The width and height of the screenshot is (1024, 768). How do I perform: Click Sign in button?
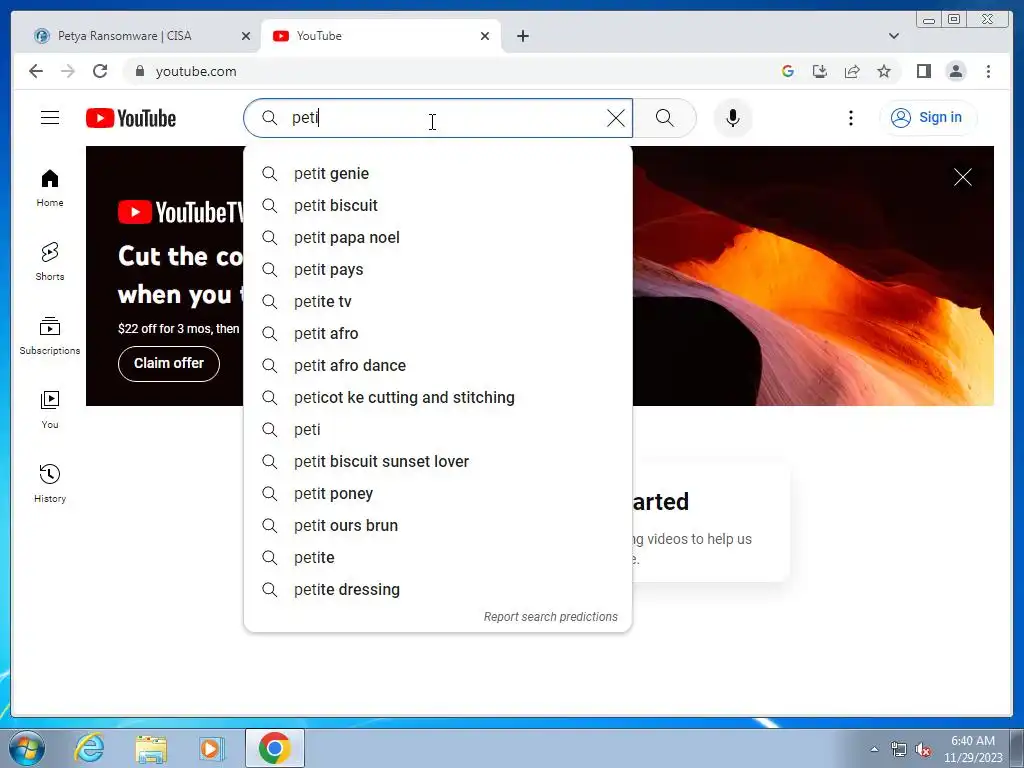(x=928, y=118)
